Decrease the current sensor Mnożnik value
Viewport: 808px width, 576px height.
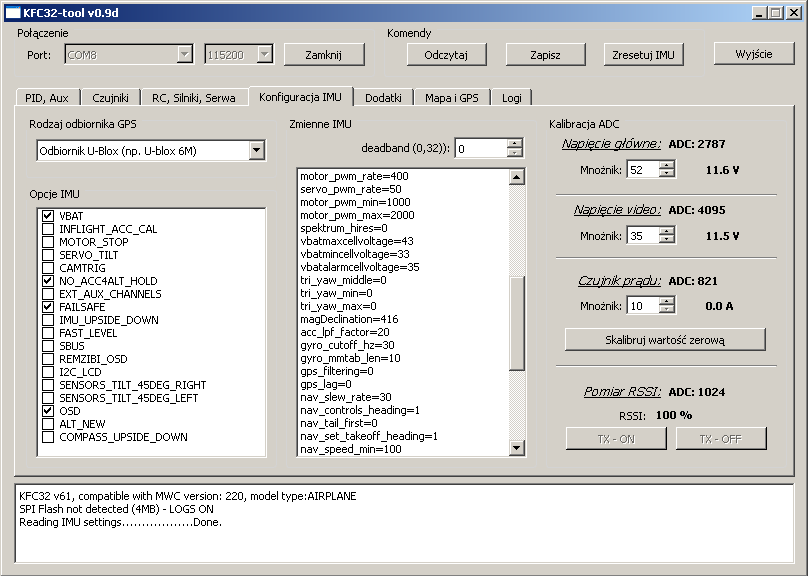pos(667,310)
